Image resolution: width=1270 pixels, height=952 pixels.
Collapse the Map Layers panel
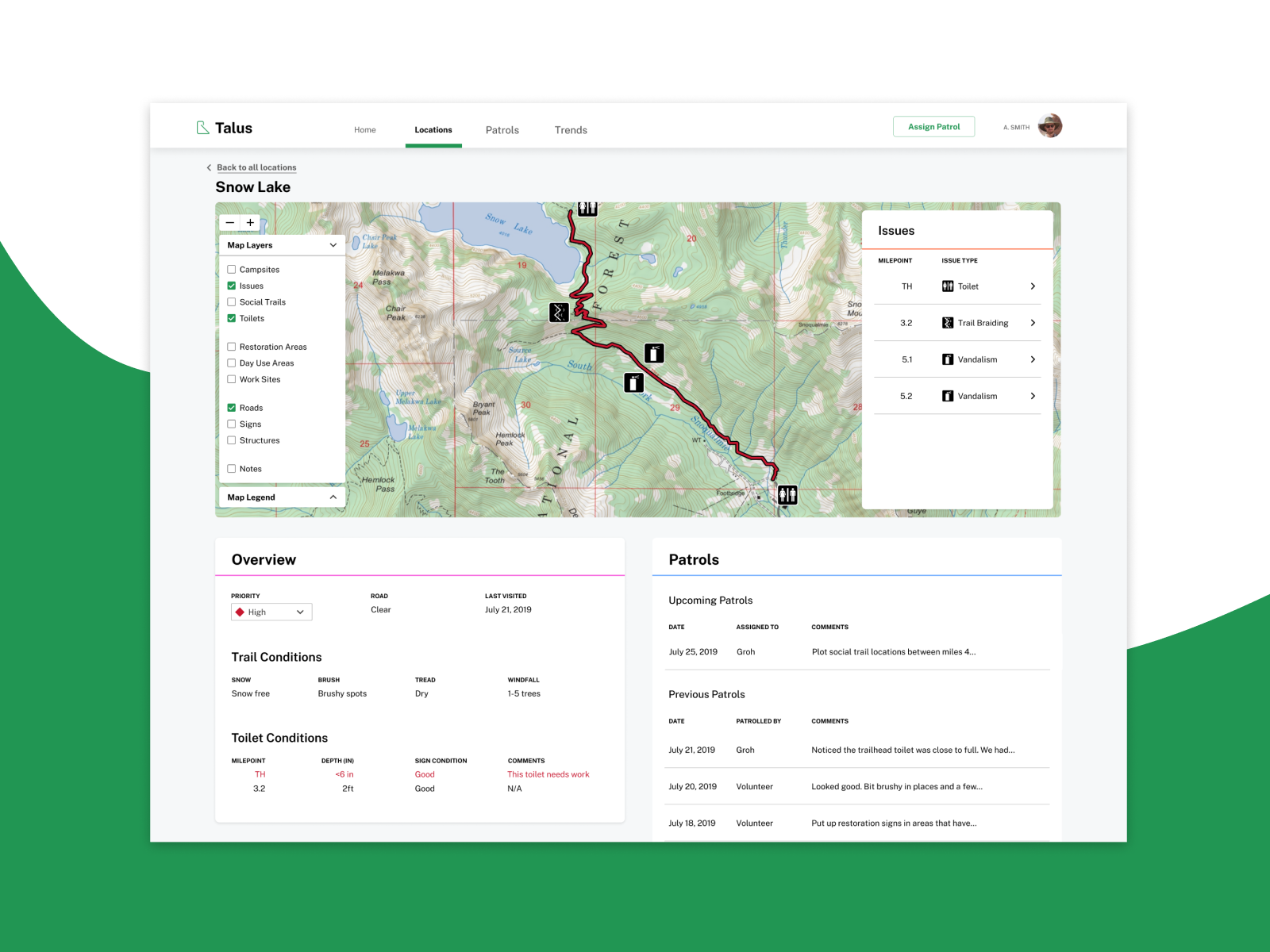tap(333, 245)
